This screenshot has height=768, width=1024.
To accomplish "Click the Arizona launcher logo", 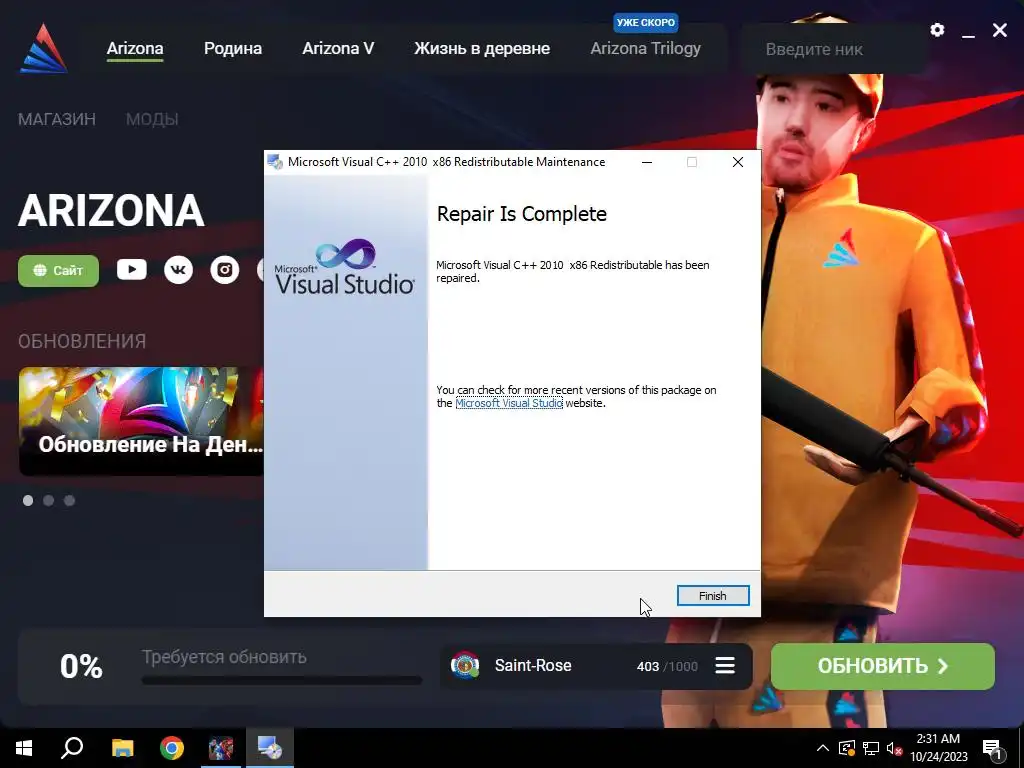I will pyautogui.click(x=43, y=48).
